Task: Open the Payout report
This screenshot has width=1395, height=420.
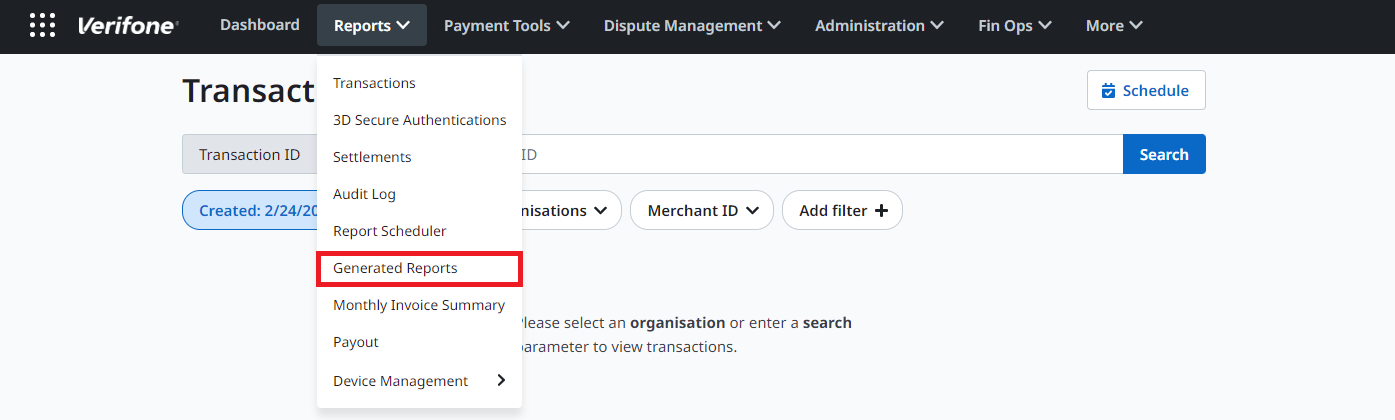Action: [419, 342]
